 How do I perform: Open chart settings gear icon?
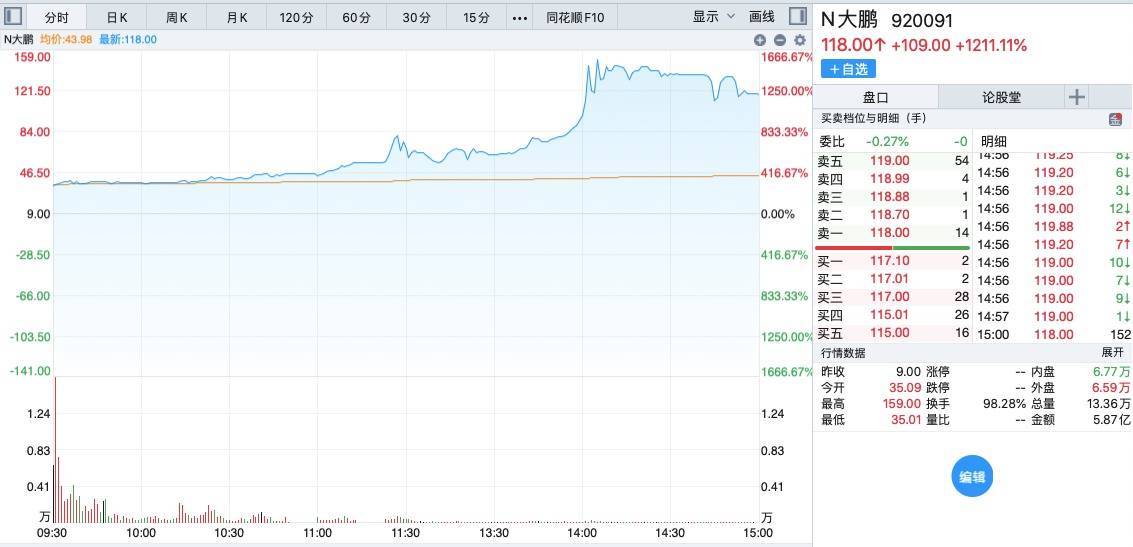[x=799, y=40]
